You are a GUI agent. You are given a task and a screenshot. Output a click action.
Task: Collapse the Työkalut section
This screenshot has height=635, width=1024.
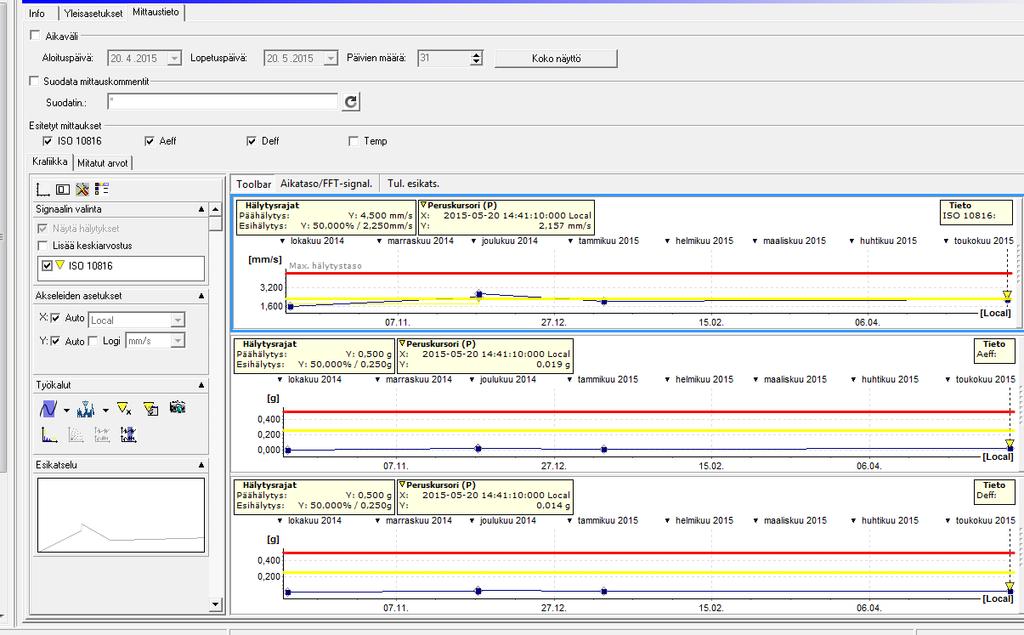pyautogui.click(x=201, y=385)
